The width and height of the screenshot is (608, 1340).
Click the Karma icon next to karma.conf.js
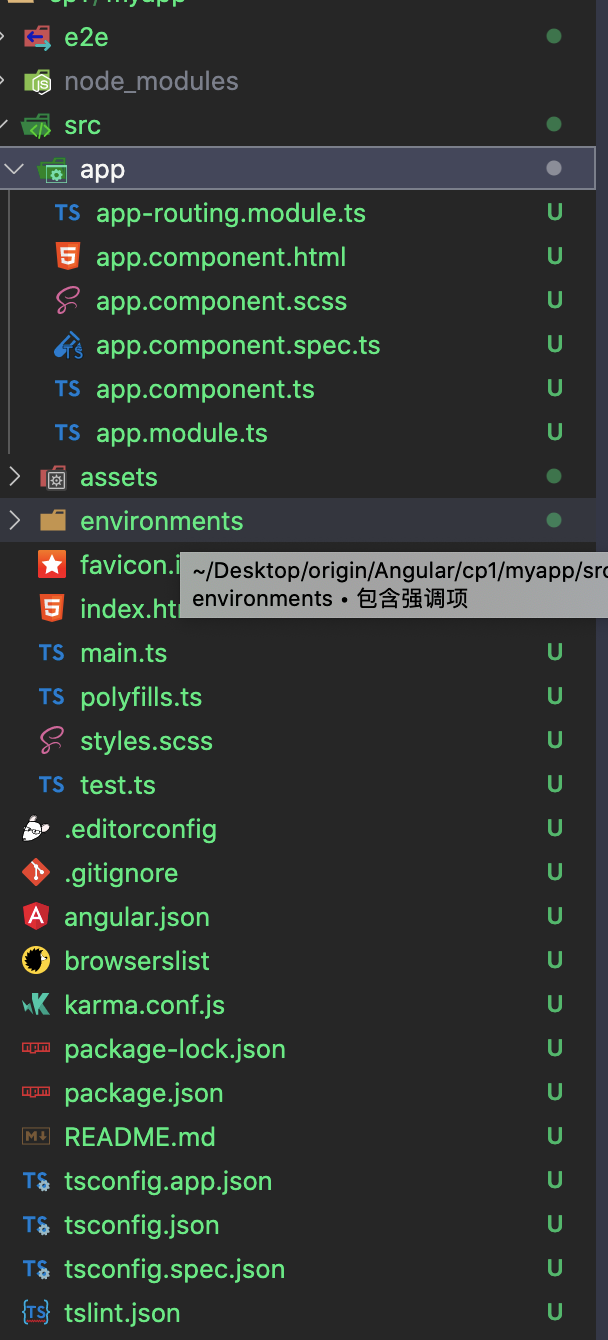coord(36,1005)
